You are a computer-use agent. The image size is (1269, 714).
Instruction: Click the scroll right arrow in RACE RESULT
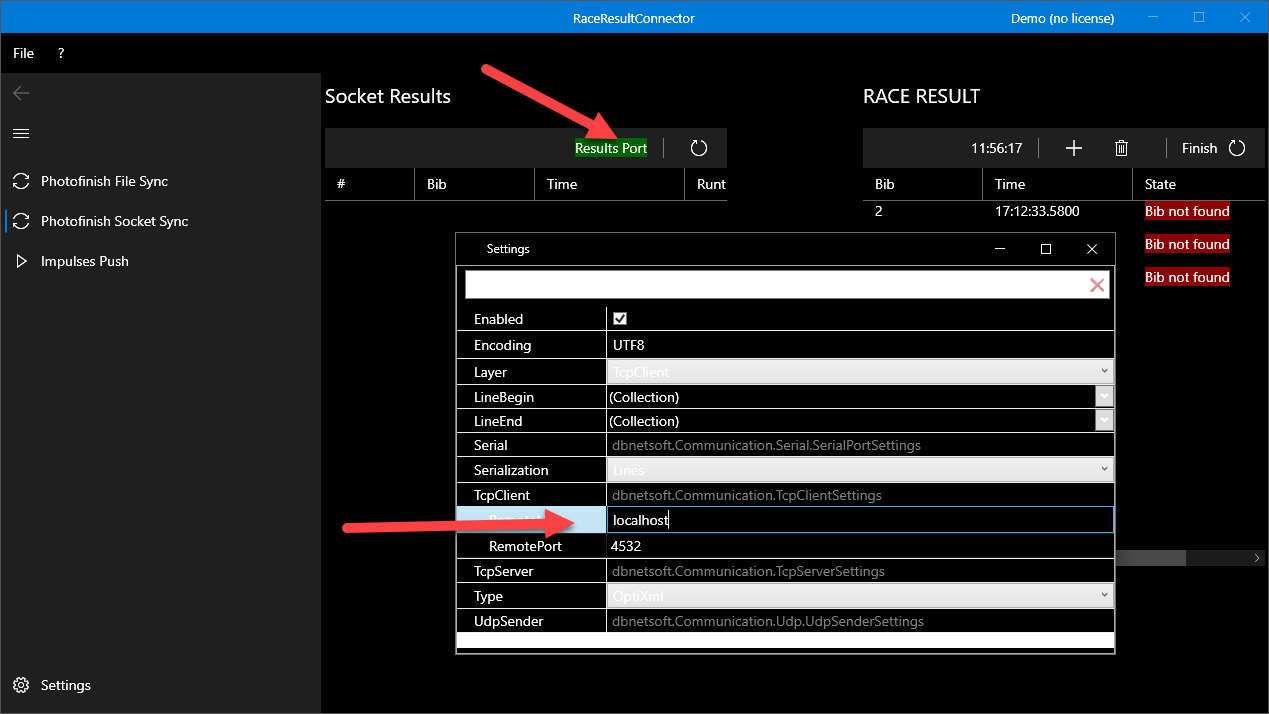1258,558
